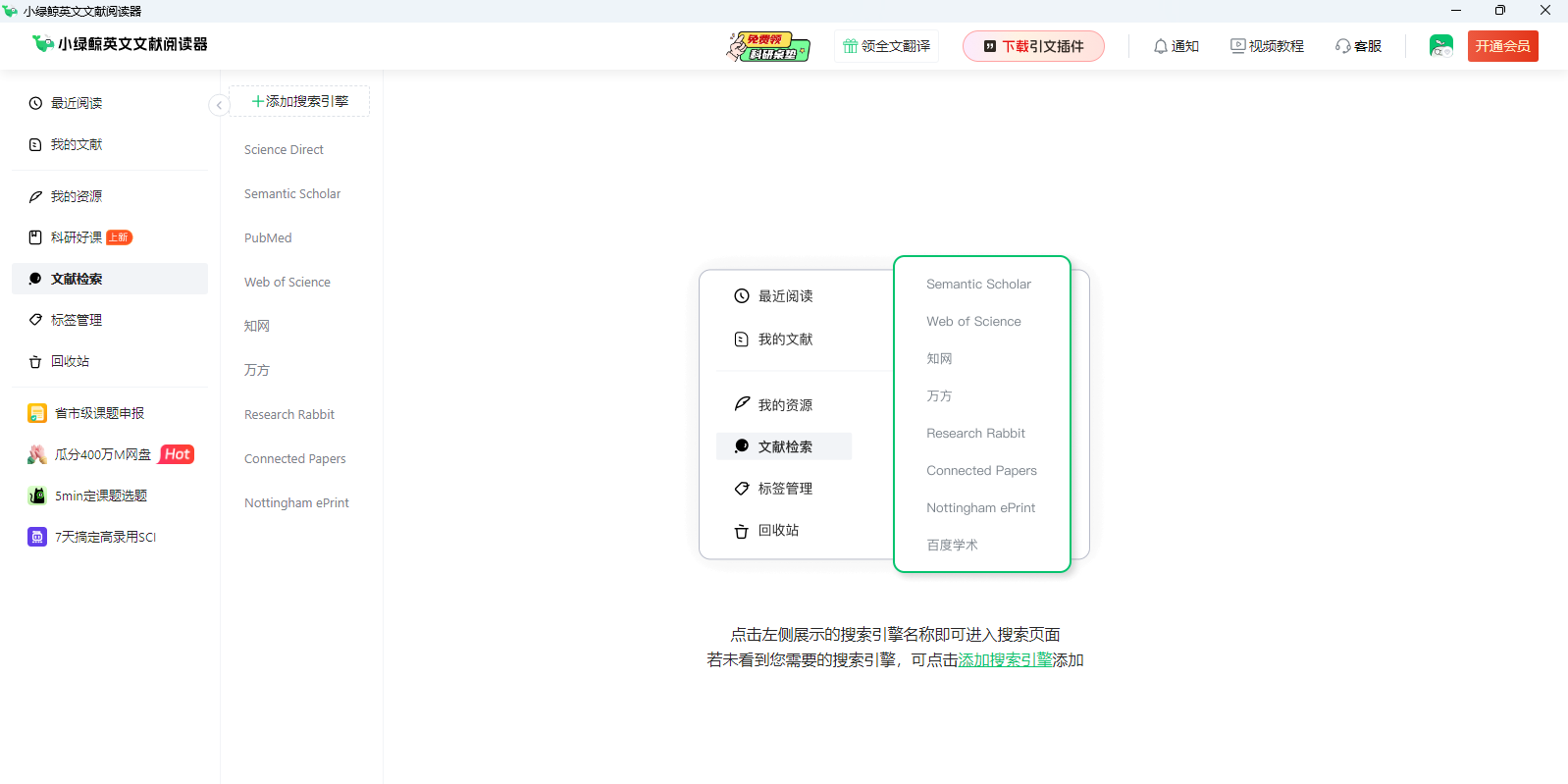Go to 我的资源 section
This screenshot has width=1568, height=784.
tap(110, 196)
